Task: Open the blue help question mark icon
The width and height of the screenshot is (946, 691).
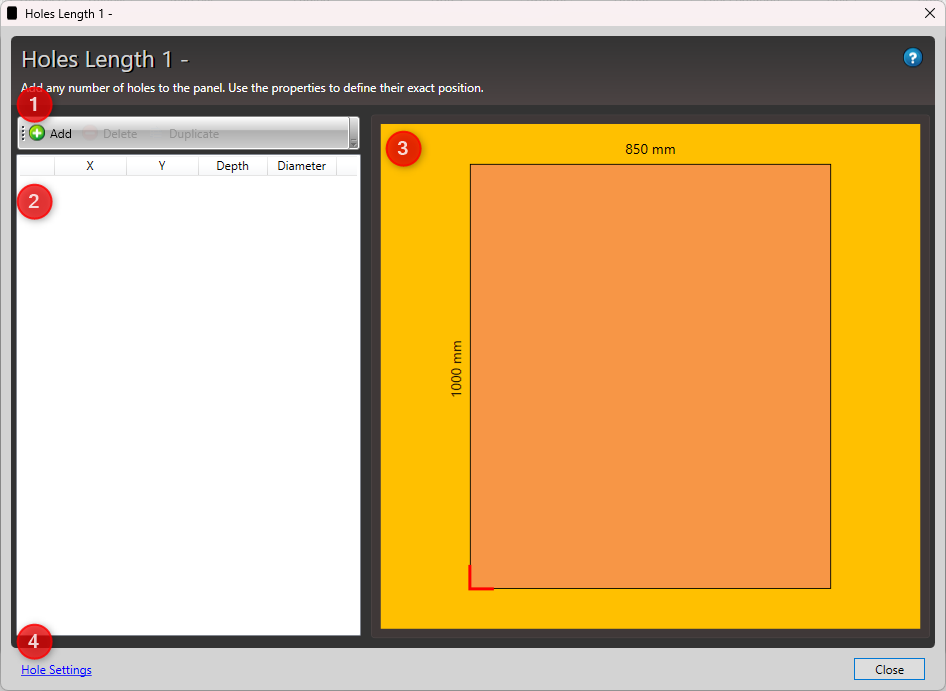Action: tap(912, 58)
